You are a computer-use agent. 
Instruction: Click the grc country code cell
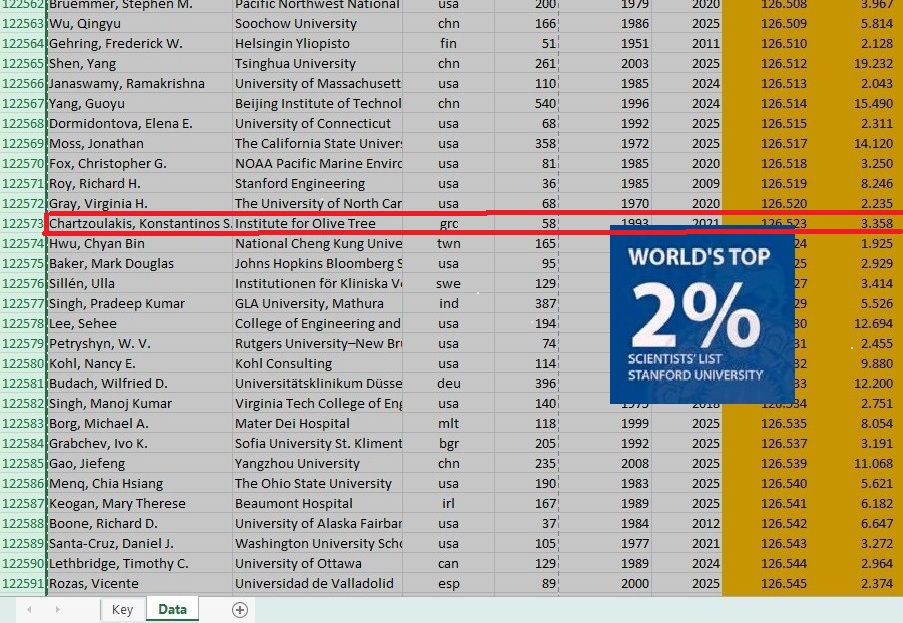[449, 223]
